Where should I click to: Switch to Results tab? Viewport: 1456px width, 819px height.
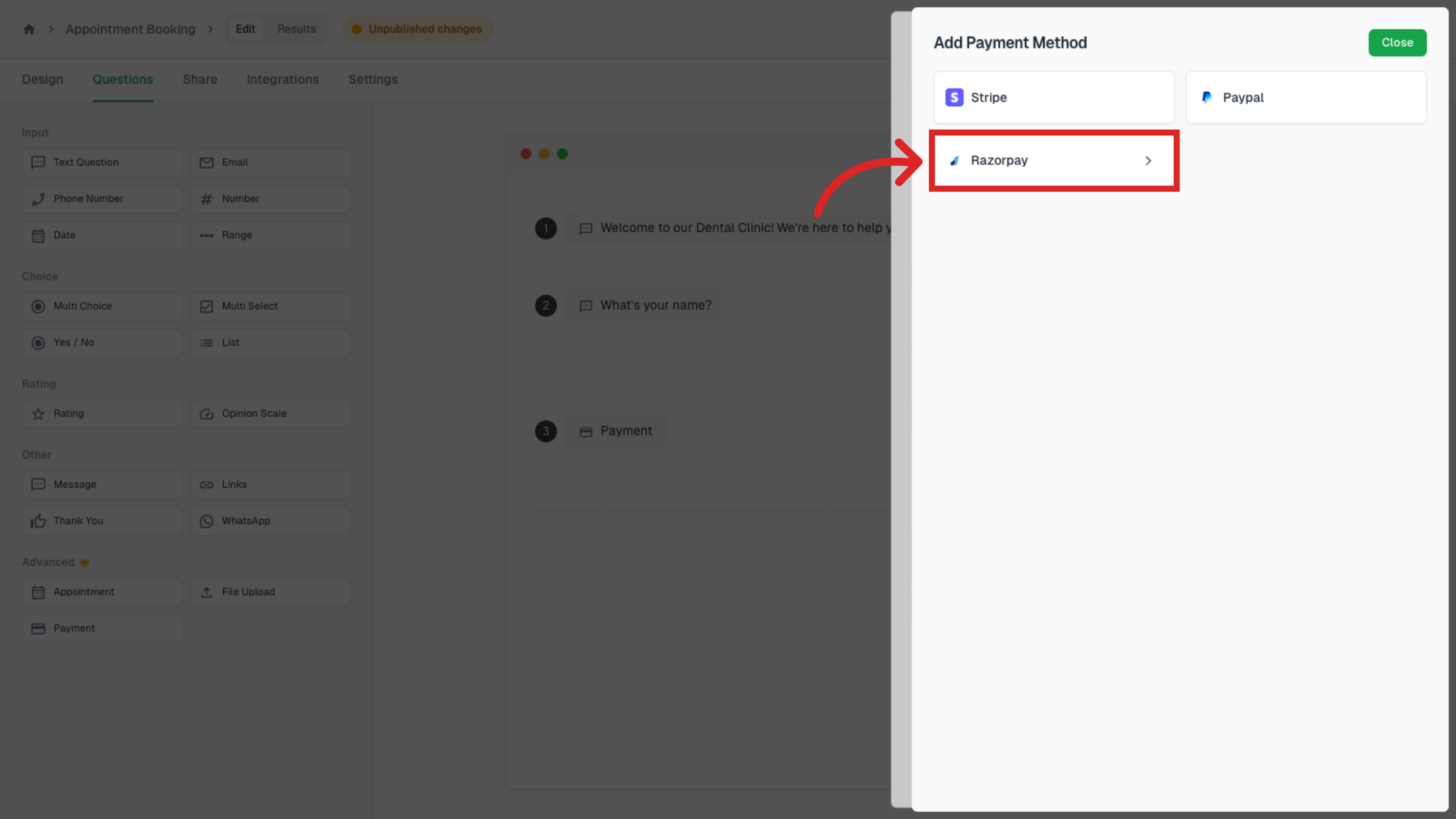(x=297, y=29)
